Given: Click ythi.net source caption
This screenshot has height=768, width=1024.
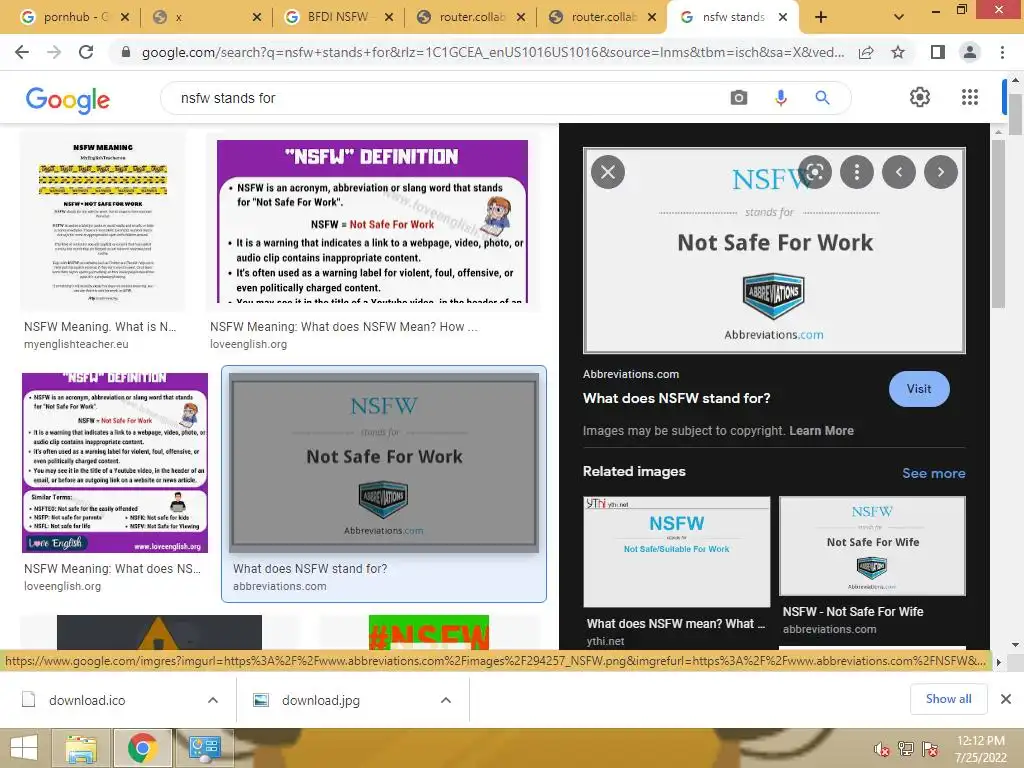Looking at the screenshot, I should [x=605, y=641].
